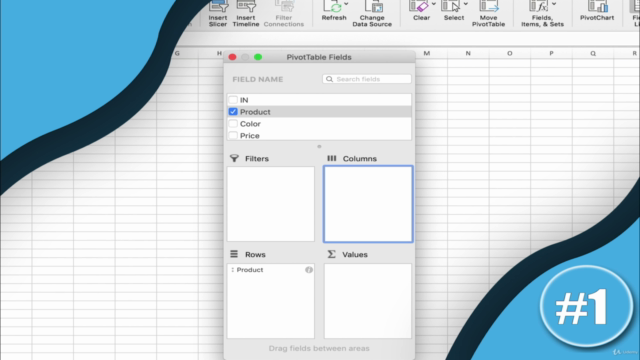Click inside the Columns drop area

pos(368,204)
